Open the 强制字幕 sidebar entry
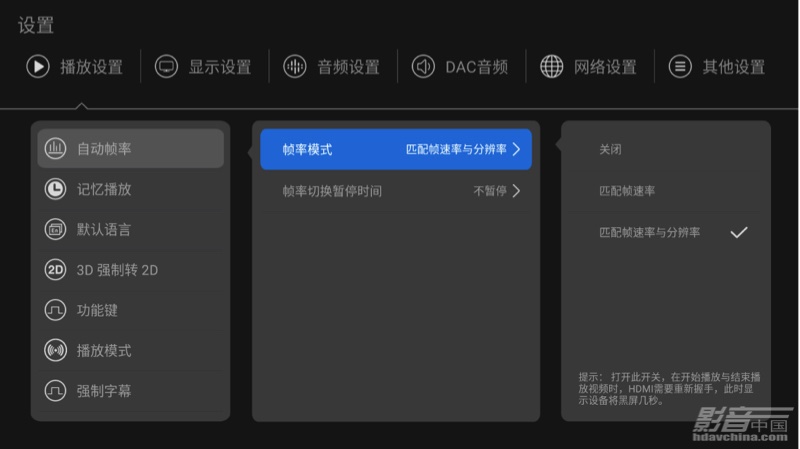Screen dimensions: 800x449 (x=104, y=391)
